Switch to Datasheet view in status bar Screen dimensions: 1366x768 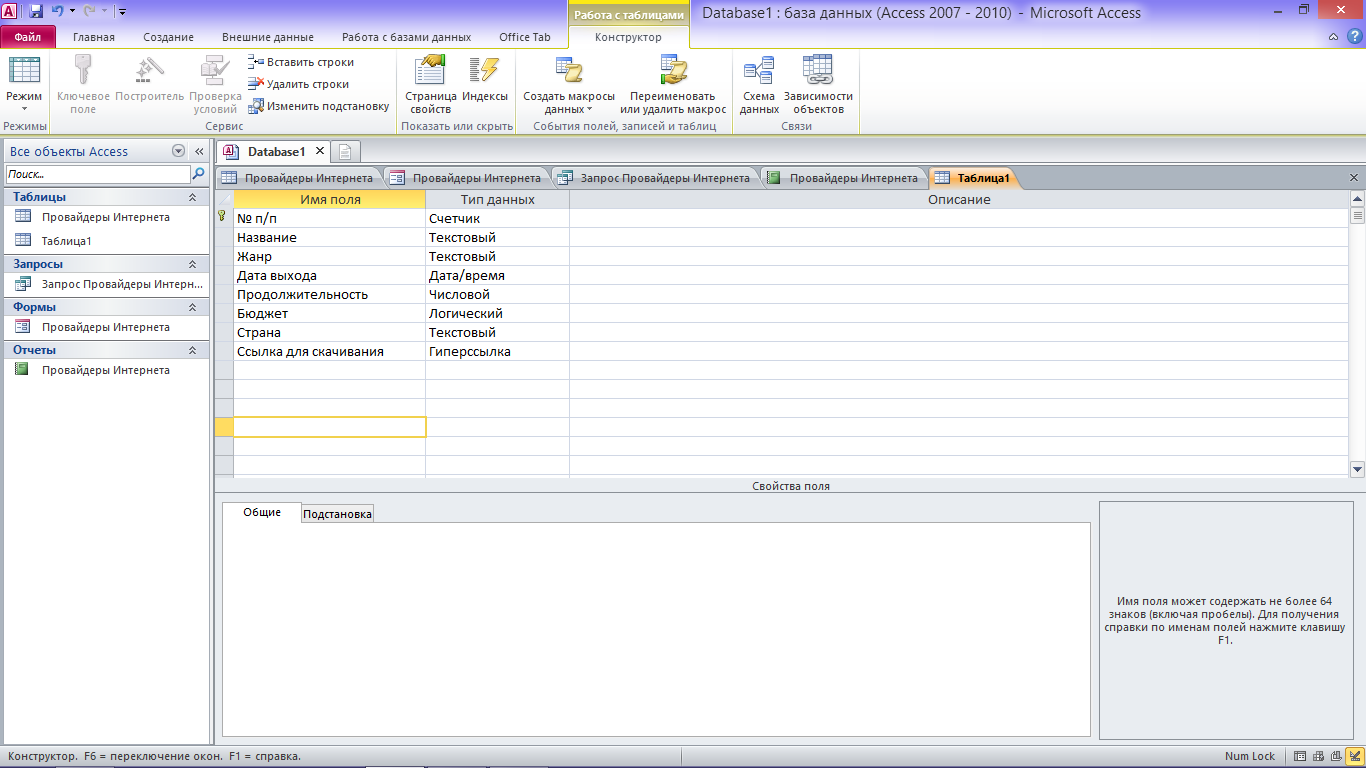(x=1300, y=756)
